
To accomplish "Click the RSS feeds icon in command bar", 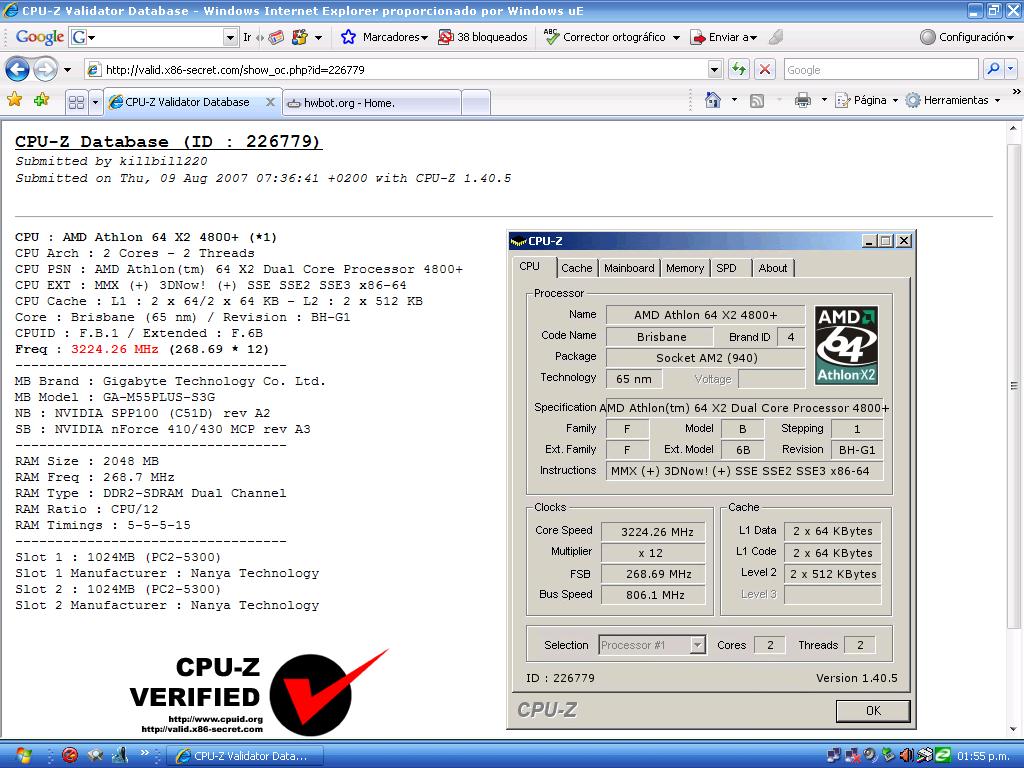I will tap(757, 101).
